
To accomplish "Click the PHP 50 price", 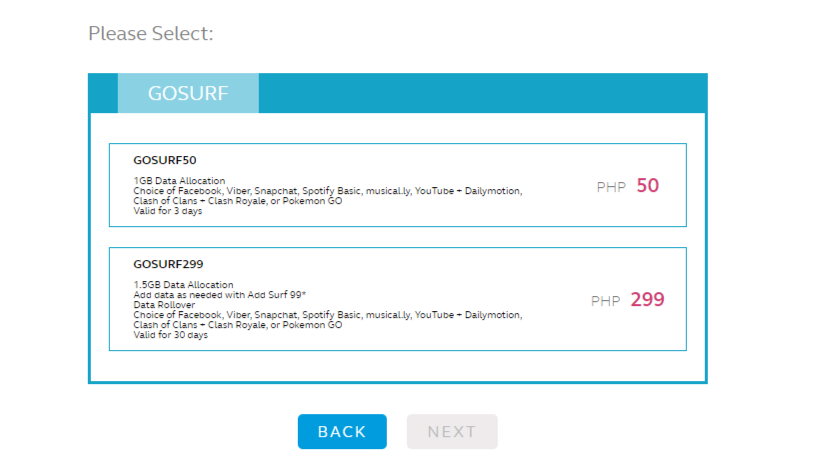I will point(627,186).
